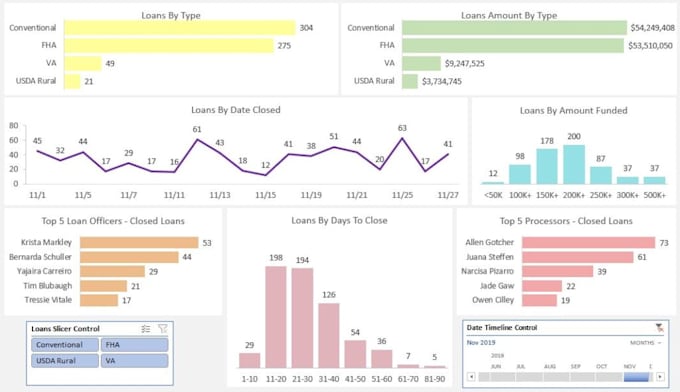Screen dimensions: 680x392
Task: Click the Top 5 Loan Officers chart title
Action: [x=113, y=221]
